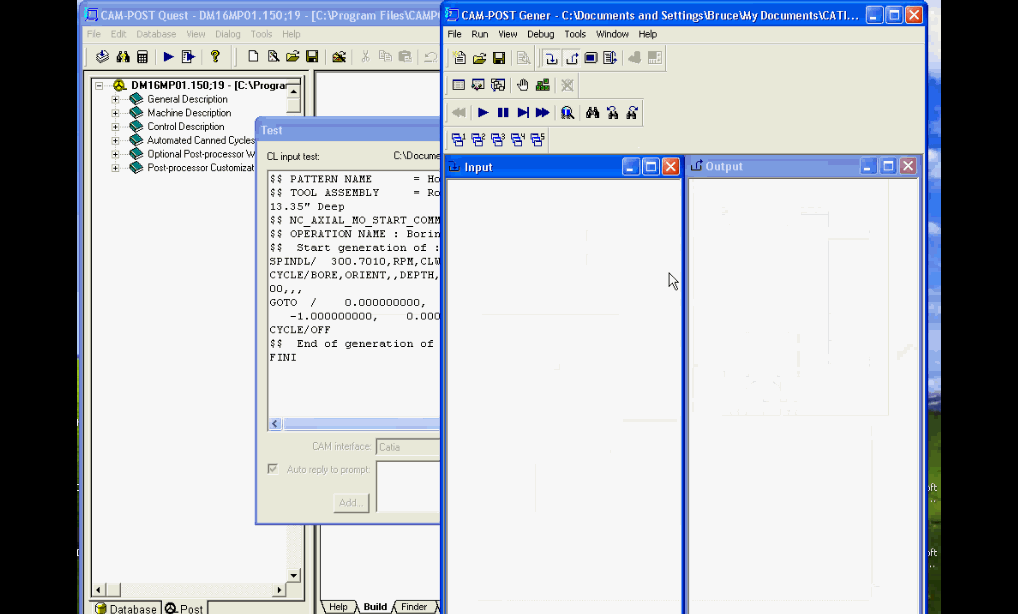Open the Run menu in Gener

pos(480,34)
